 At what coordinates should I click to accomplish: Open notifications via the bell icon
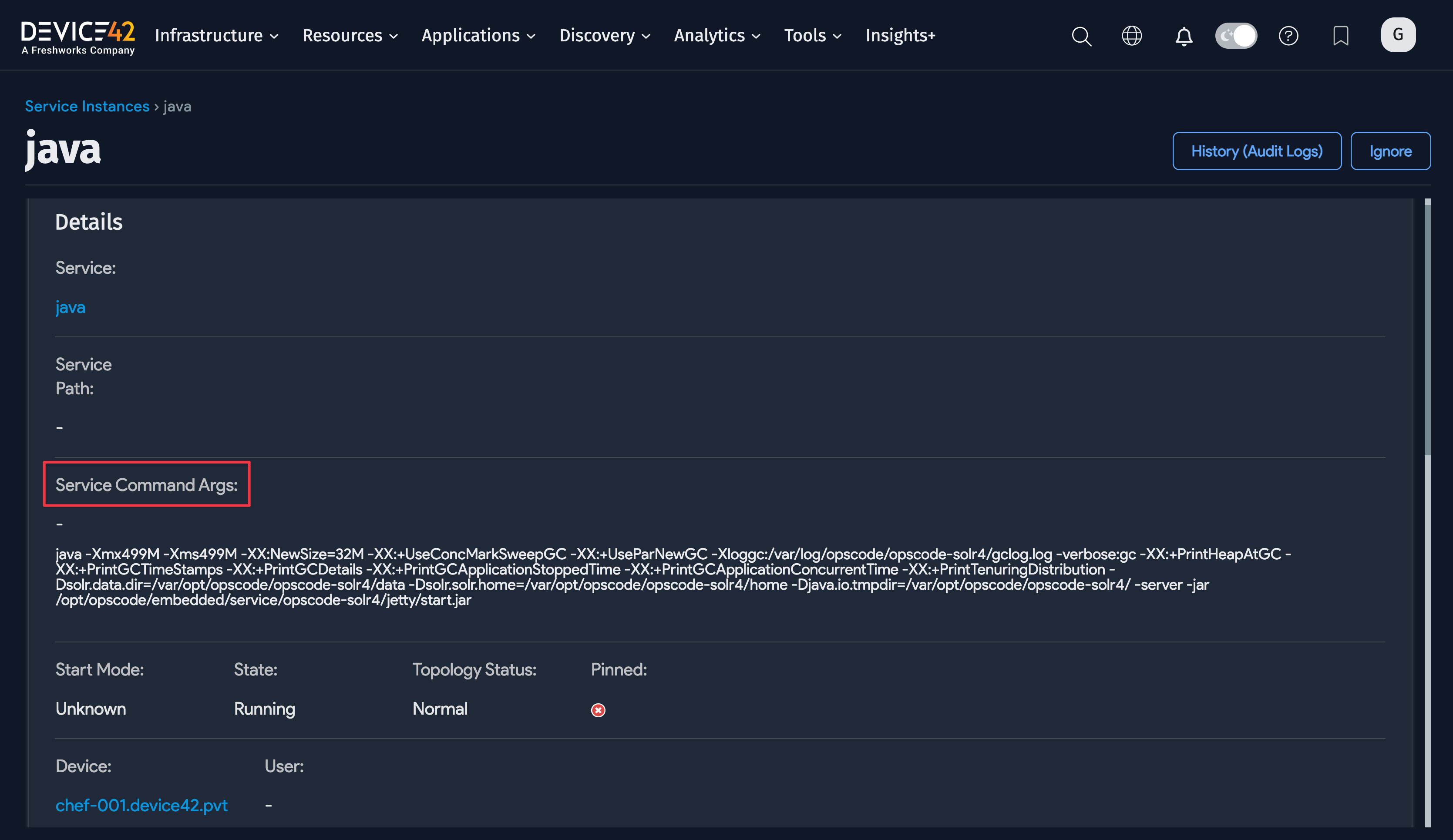(x=1184, y=36)
